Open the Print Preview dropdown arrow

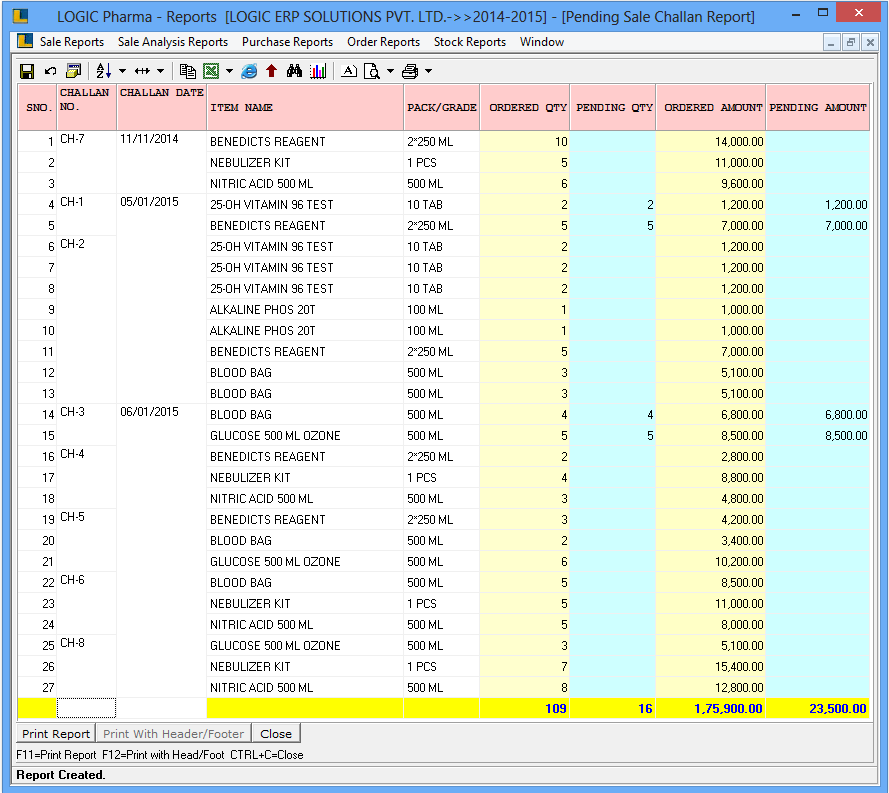(x=390, y=71)
